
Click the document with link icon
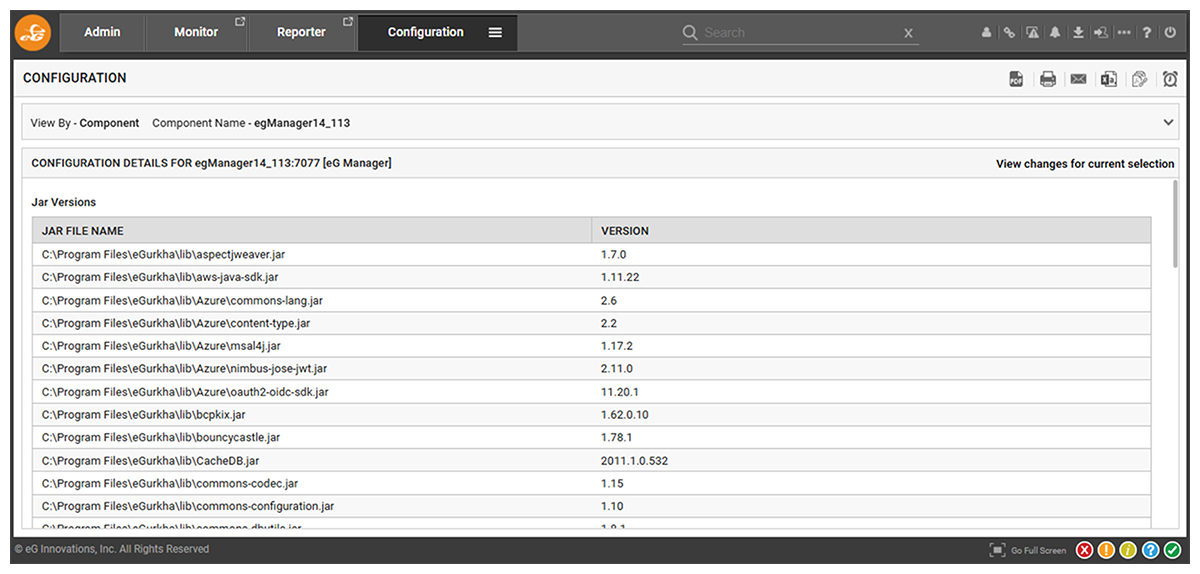[1139, 79]
